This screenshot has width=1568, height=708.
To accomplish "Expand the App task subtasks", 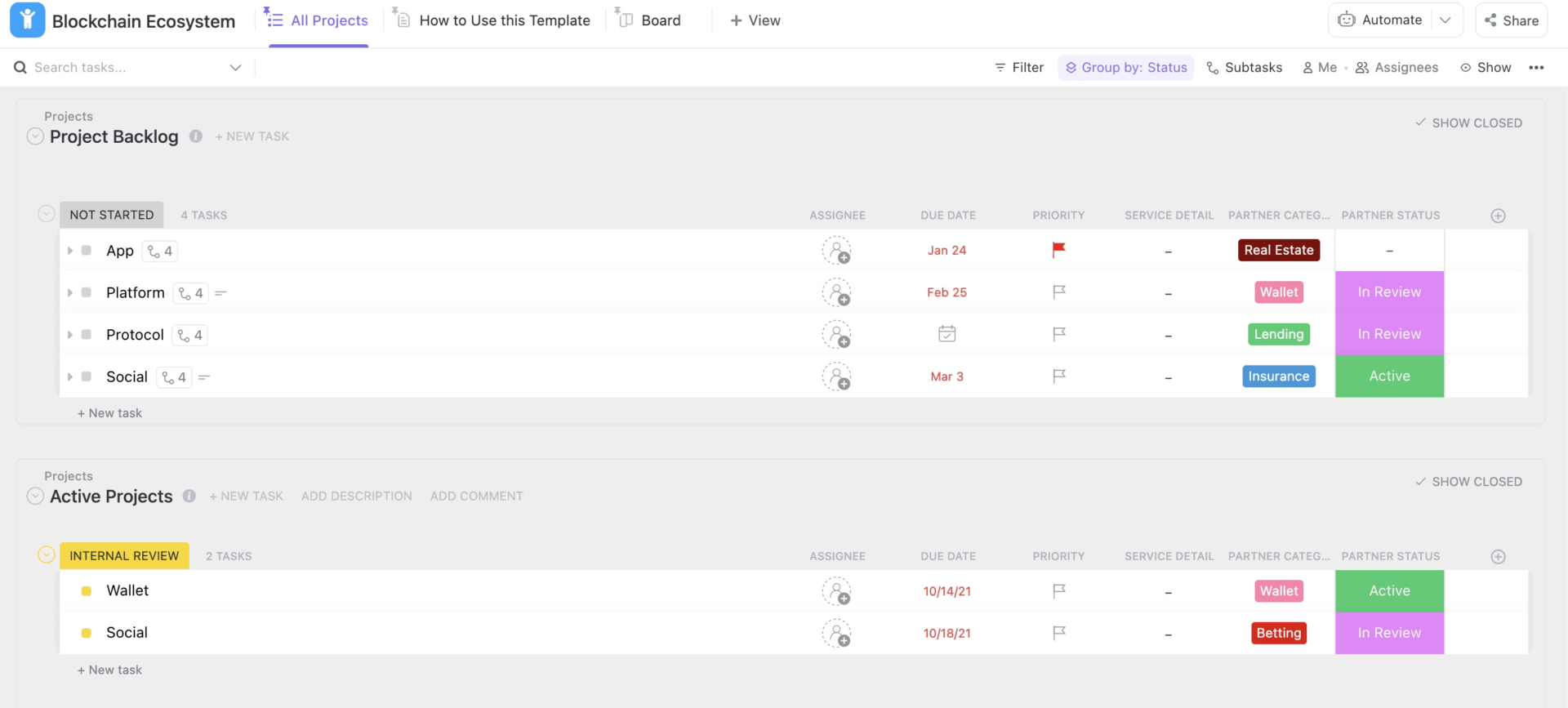I will 70,251.
